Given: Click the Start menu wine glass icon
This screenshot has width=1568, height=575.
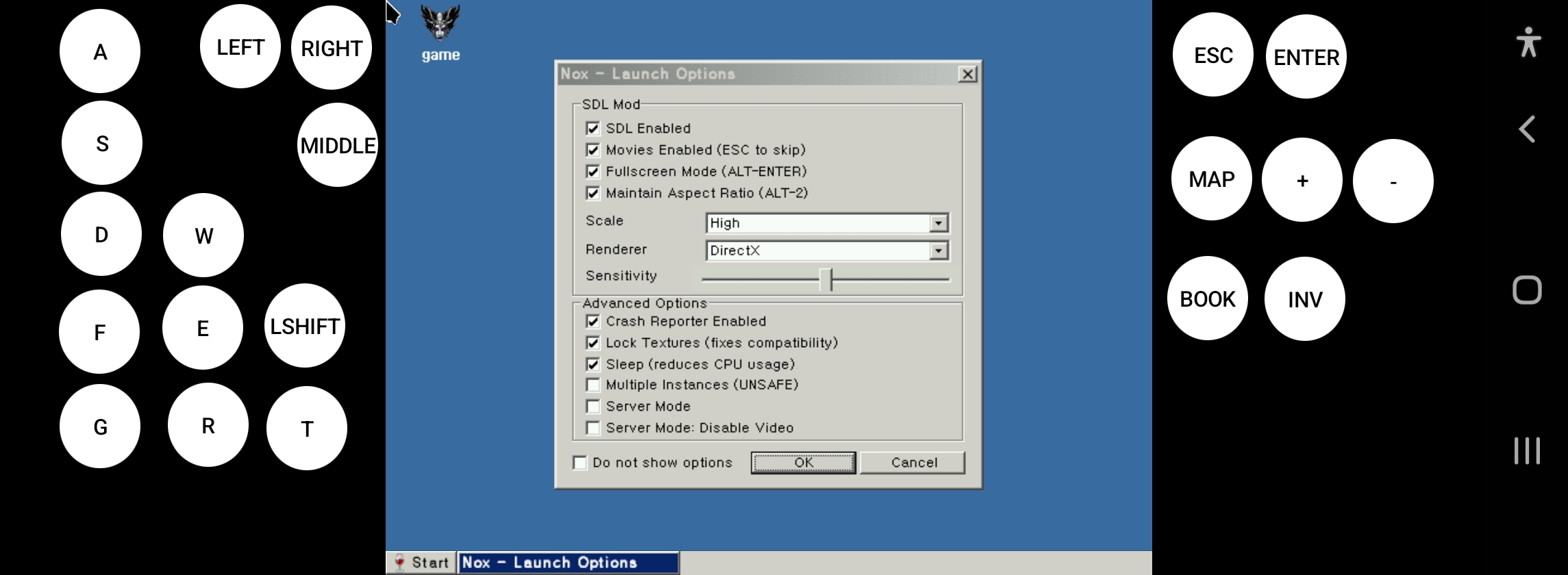Looking at the screenshot, I should [399, 563].
